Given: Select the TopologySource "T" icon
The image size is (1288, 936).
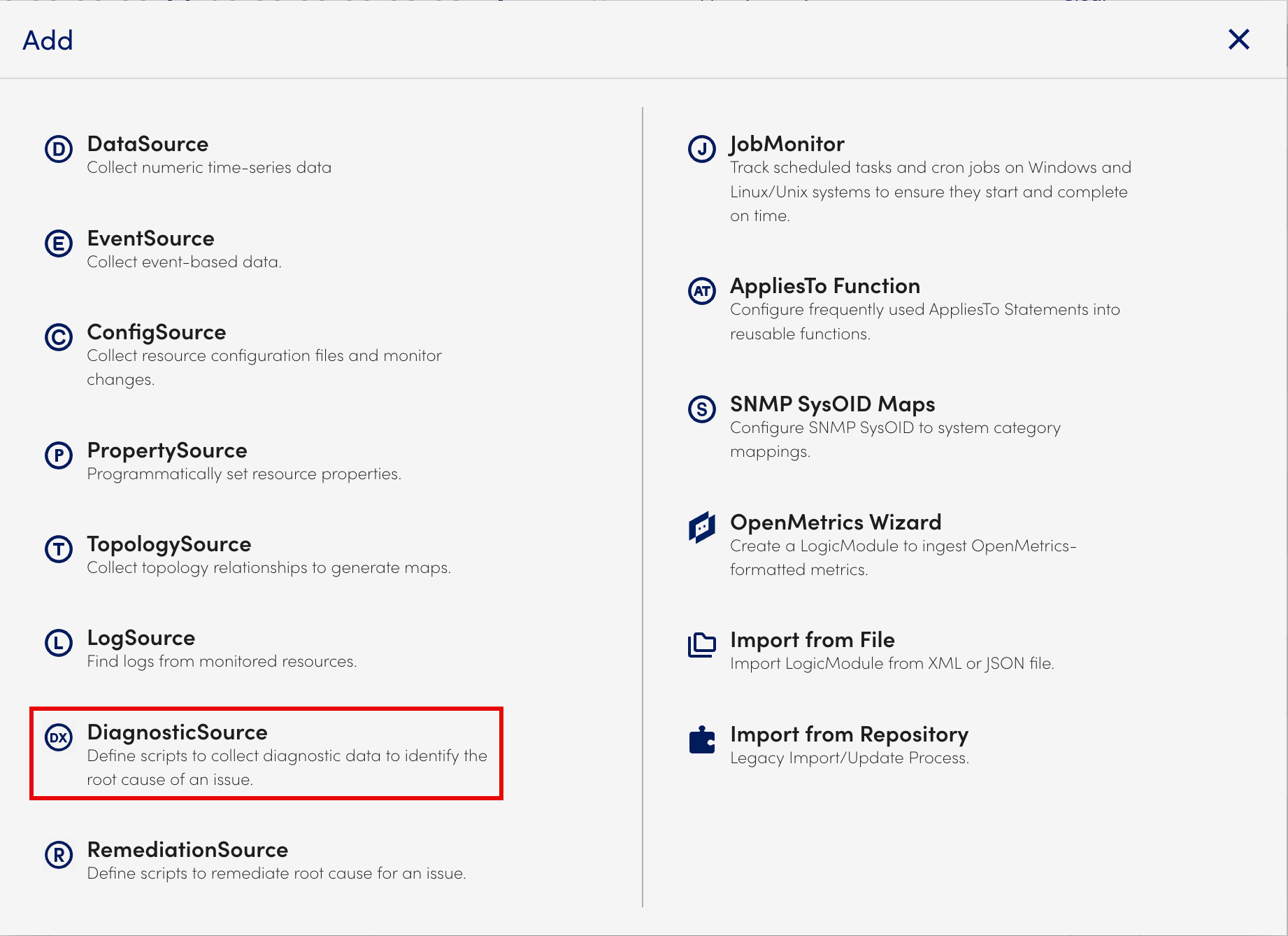Looking at the screenshot, I should pos(59,550).
